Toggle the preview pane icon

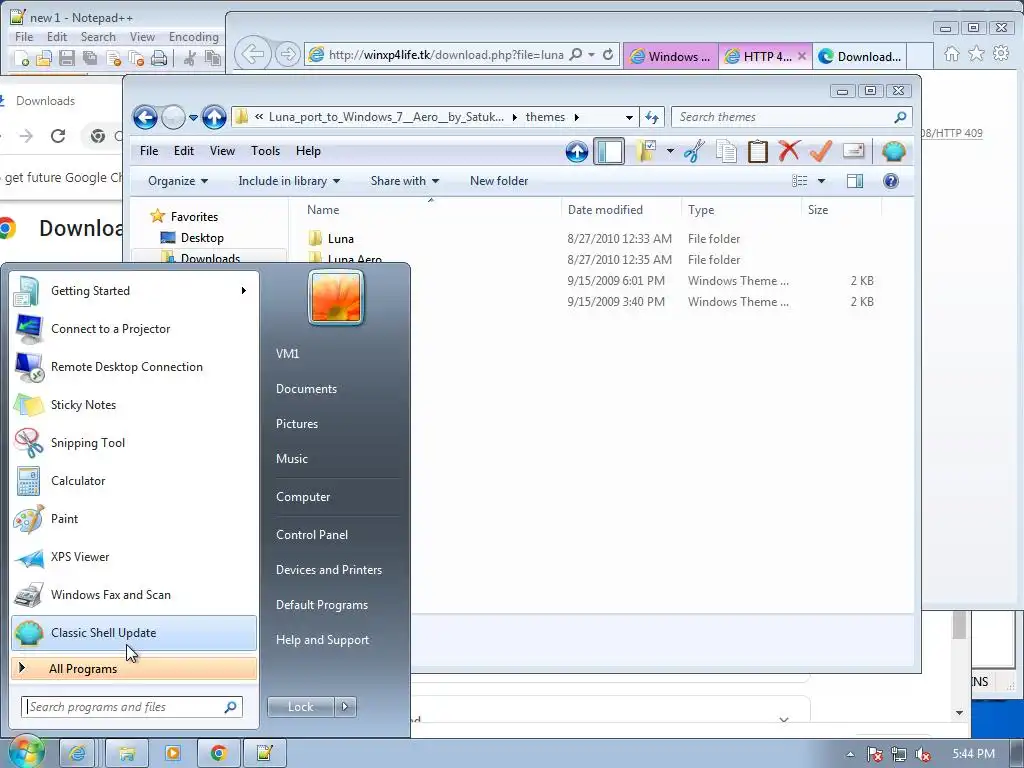[x=855, y=181]
